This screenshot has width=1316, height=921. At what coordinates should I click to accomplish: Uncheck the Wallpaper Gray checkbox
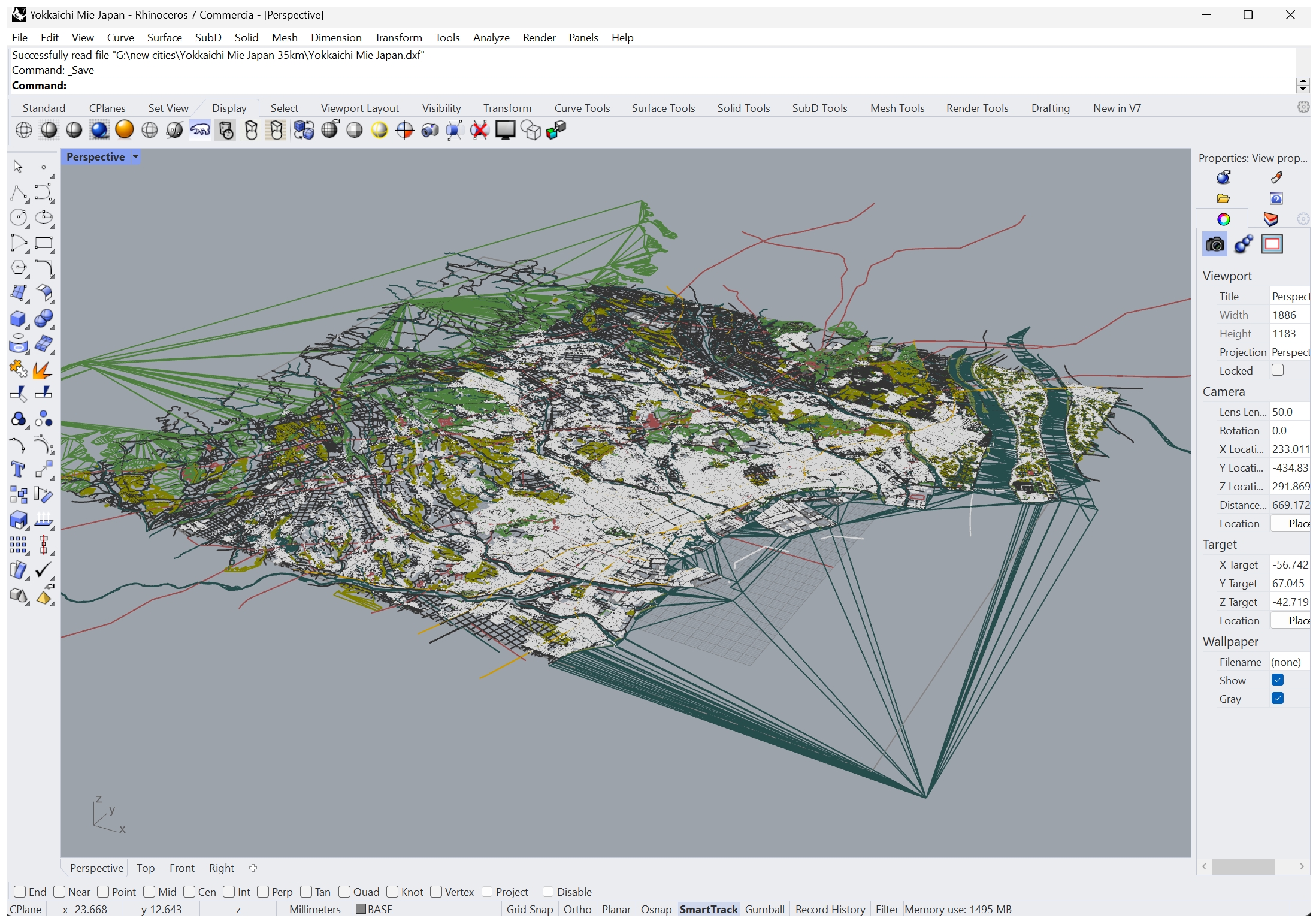[x=1278, y=699]
